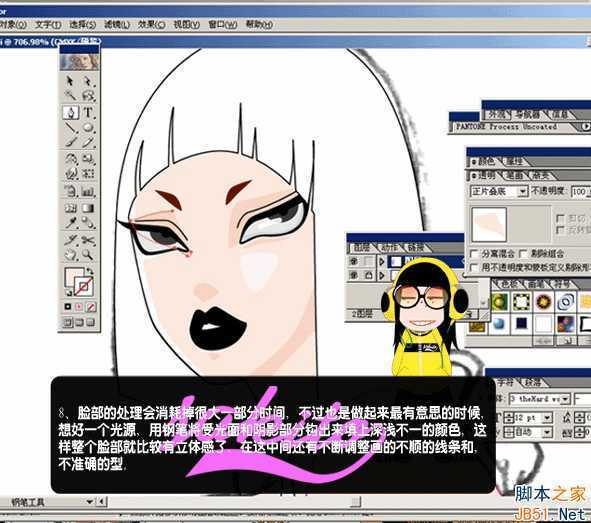Select the Magic Wand tool
The height and width of the screenshot is (523, 591).
70,96
